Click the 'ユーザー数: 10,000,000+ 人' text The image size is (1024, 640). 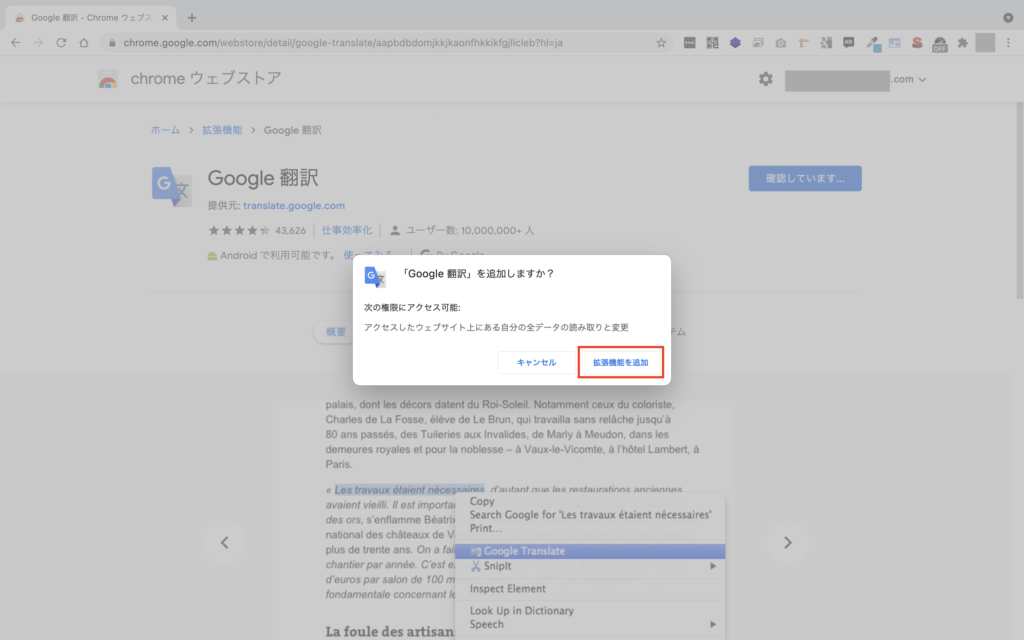pyautogui.click(x=470, y=231)
